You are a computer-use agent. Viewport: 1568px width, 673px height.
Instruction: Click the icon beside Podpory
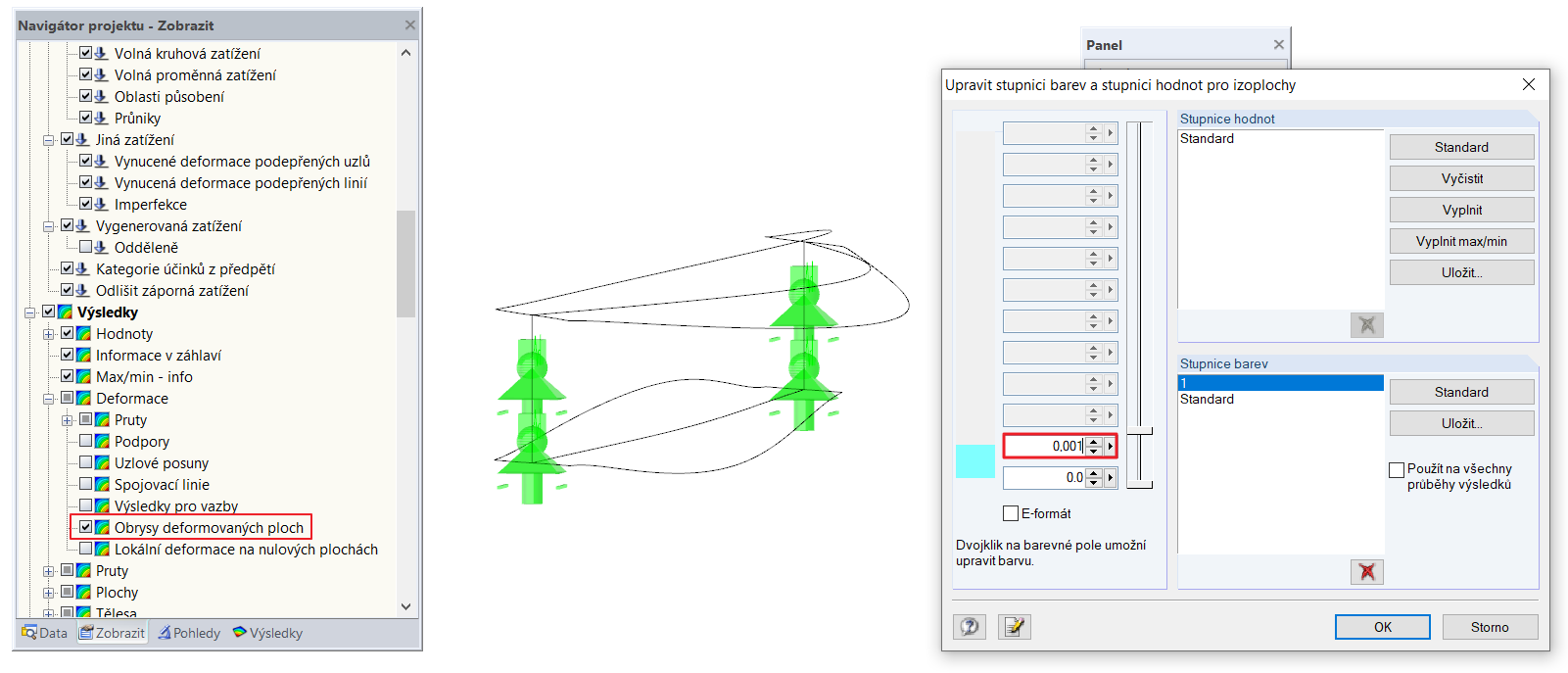[x=102, y=441]
